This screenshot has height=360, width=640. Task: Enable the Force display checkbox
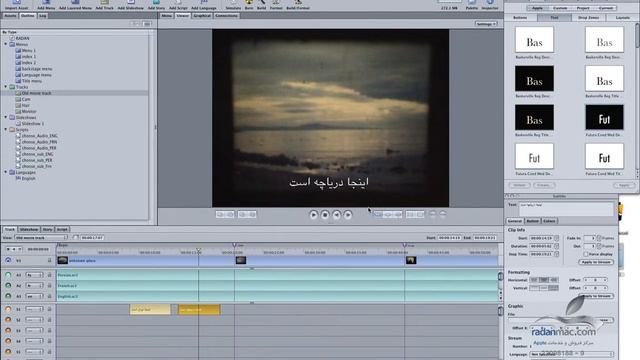pos(585,254)
